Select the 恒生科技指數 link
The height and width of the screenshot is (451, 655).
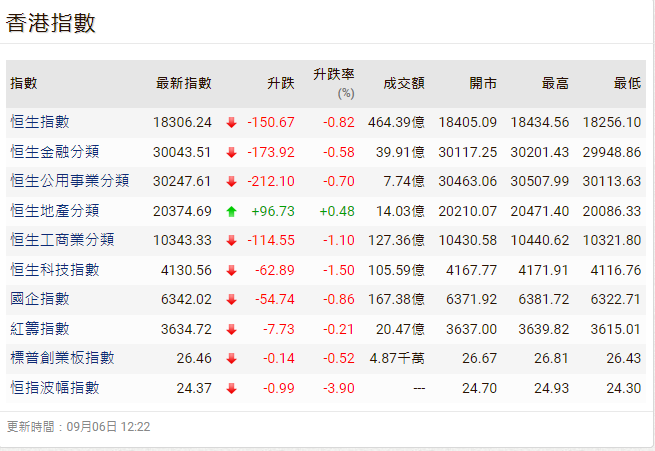(x=55, y=270)
